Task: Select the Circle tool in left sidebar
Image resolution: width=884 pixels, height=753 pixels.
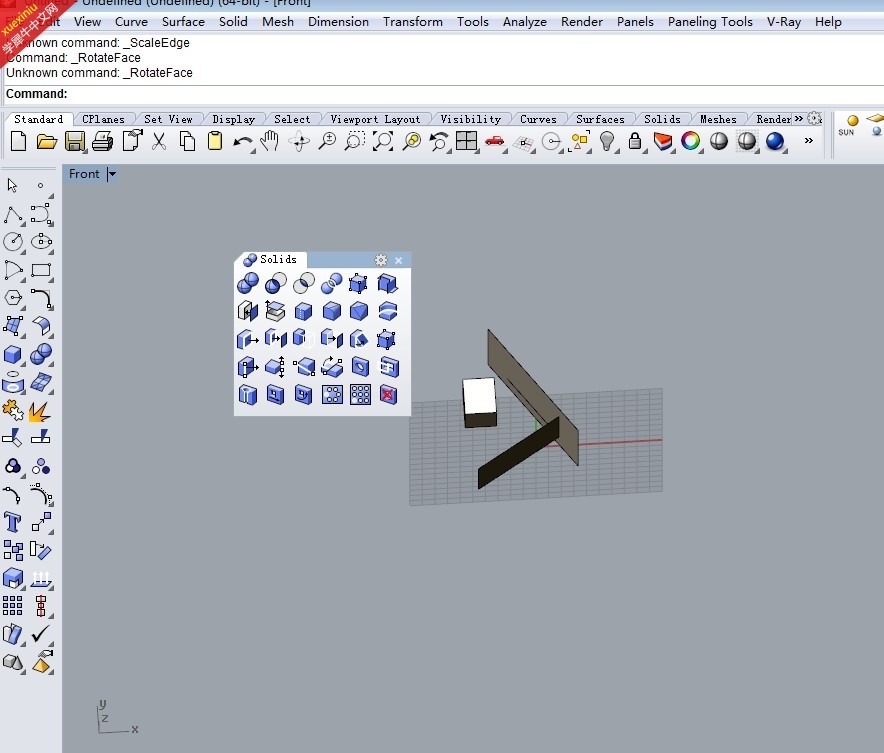Action: coord(12,242)
